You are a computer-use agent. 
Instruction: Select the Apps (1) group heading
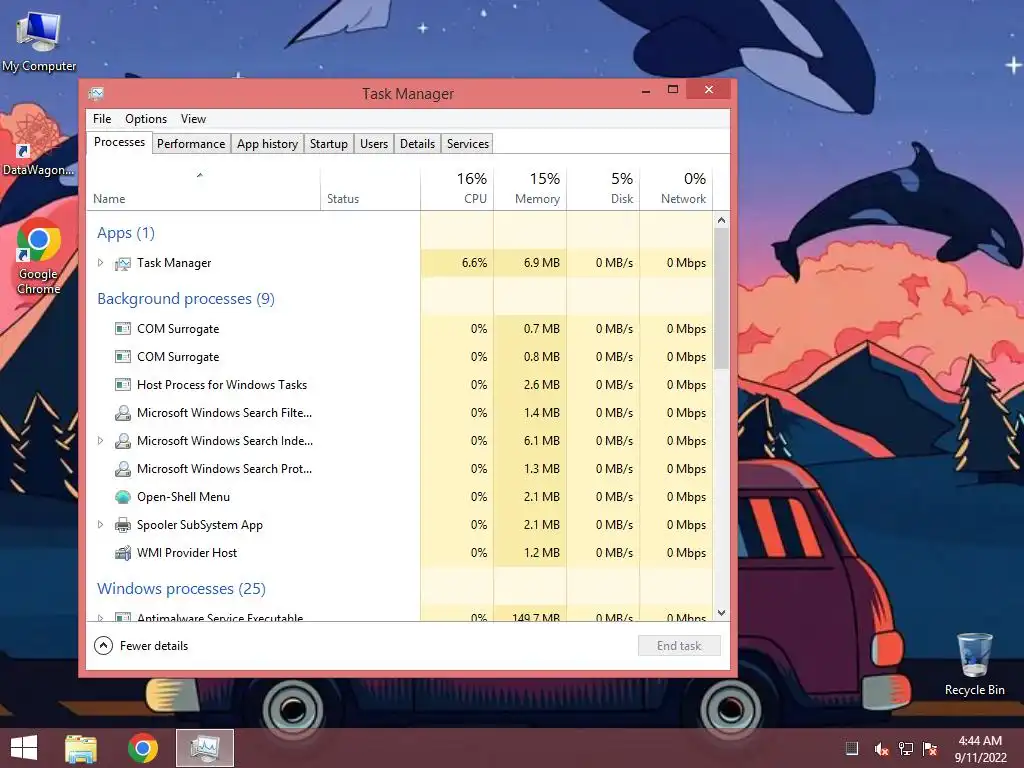(x=126, y=233)
